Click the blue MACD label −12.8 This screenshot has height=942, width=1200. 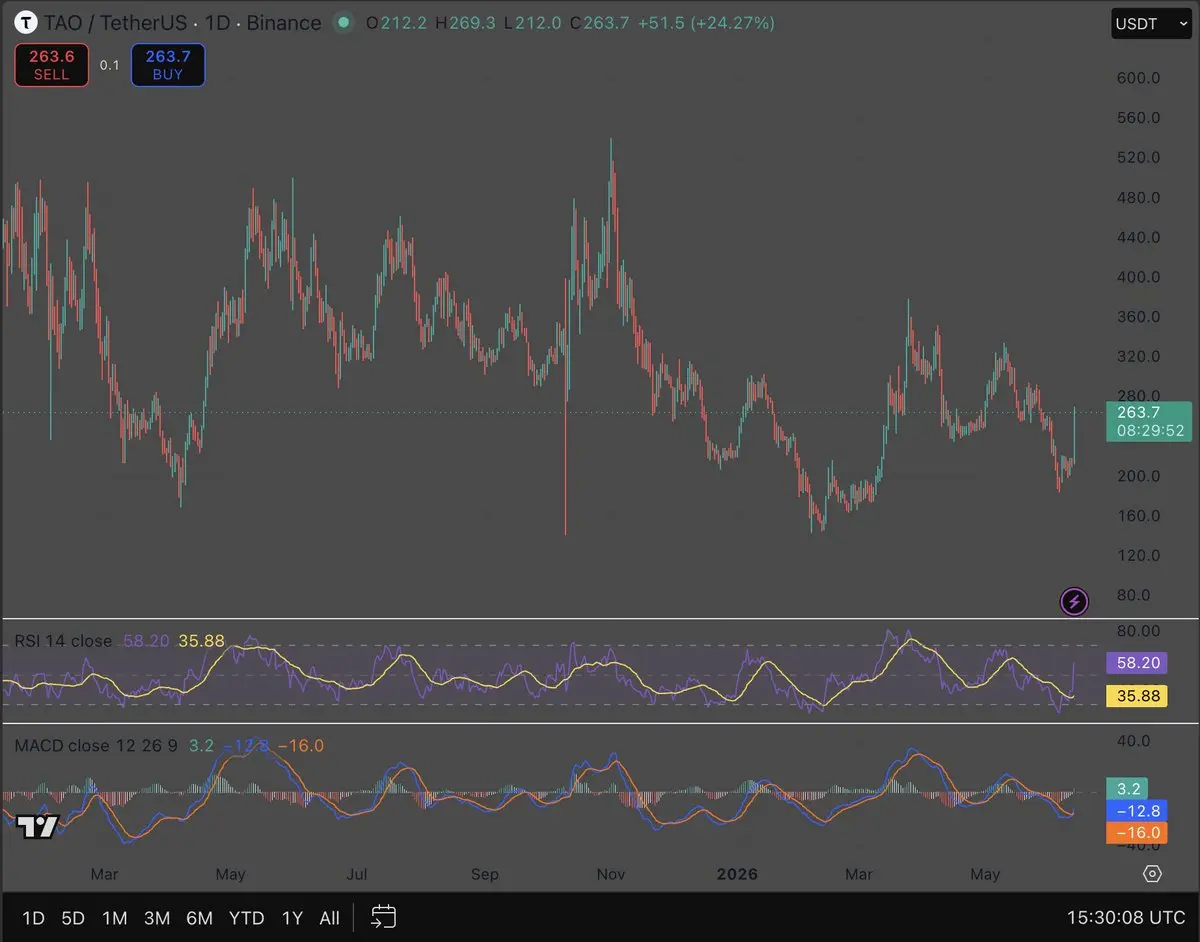(1138, 810)
